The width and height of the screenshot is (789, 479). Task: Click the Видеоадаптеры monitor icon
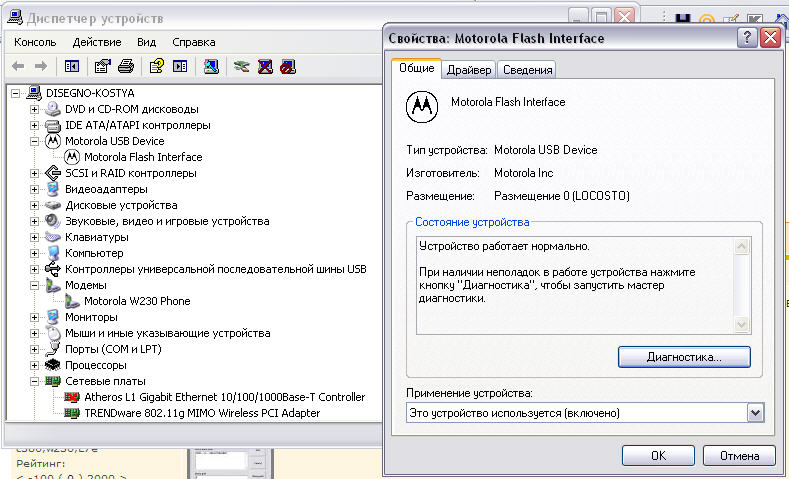(52, 189)
